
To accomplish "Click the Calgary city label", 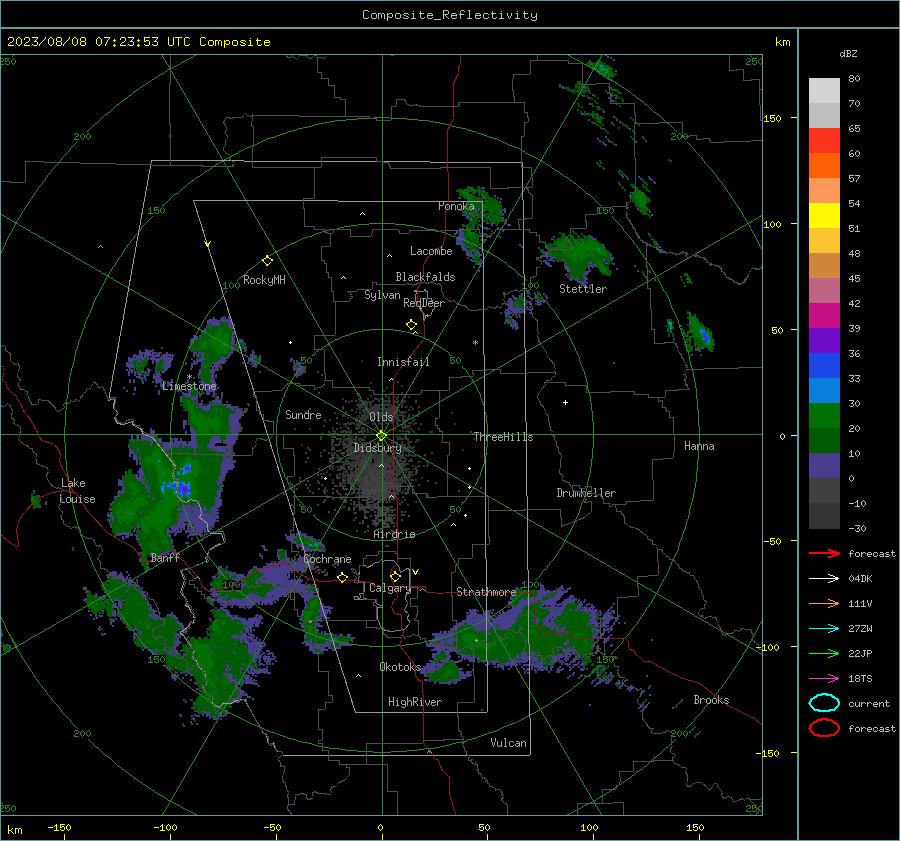I will click(x=390, y=588).
